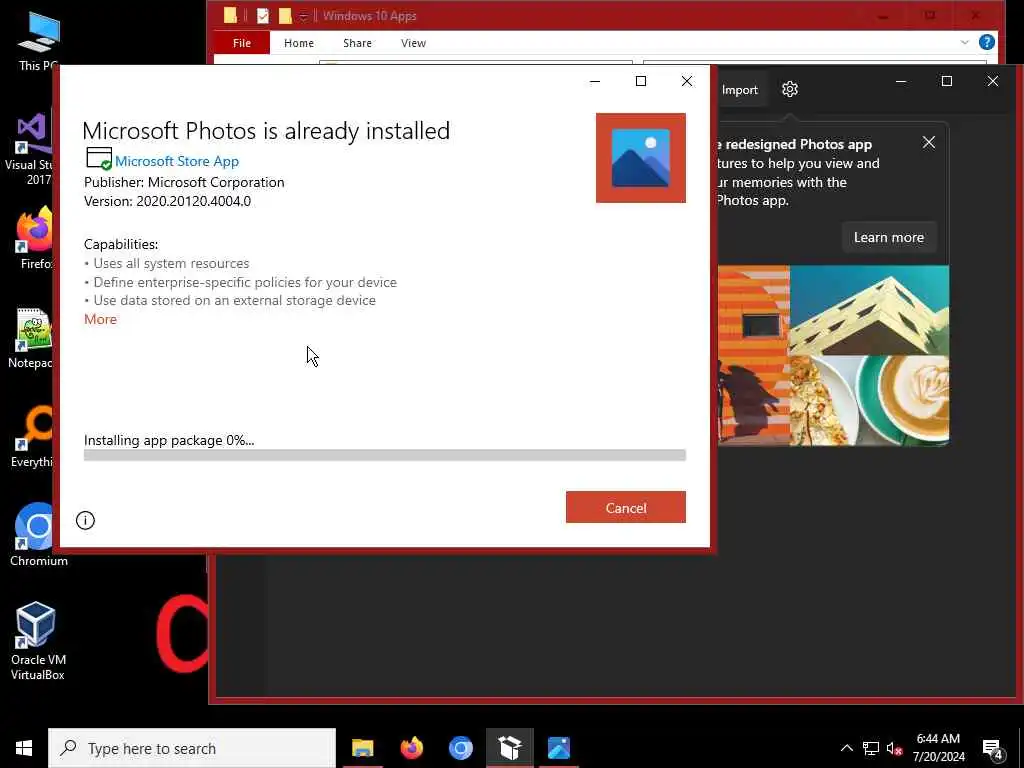Click "Uses all system resources" capability
1024x768 pixels.
pos(171,263)
